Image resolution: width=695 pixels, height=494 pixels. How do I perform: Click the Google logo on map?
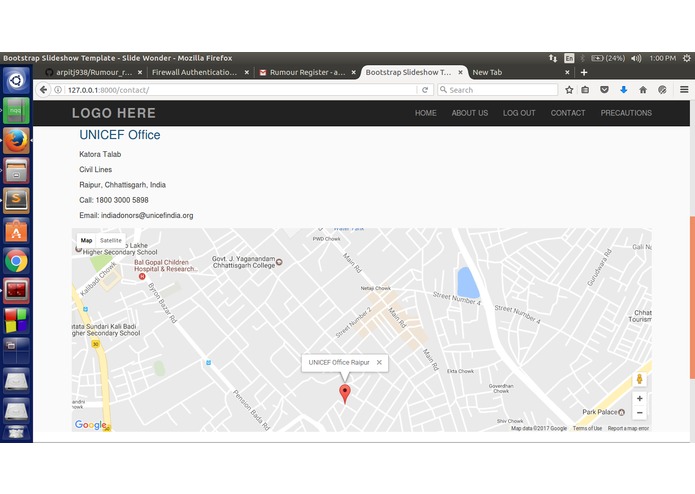coord(90,425)
